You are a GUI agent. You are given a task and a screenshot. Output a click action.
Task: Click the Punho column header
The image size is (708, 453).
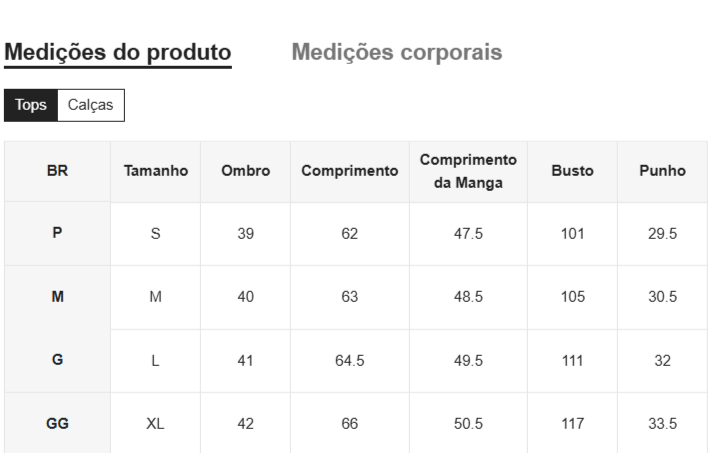point(662,171)
